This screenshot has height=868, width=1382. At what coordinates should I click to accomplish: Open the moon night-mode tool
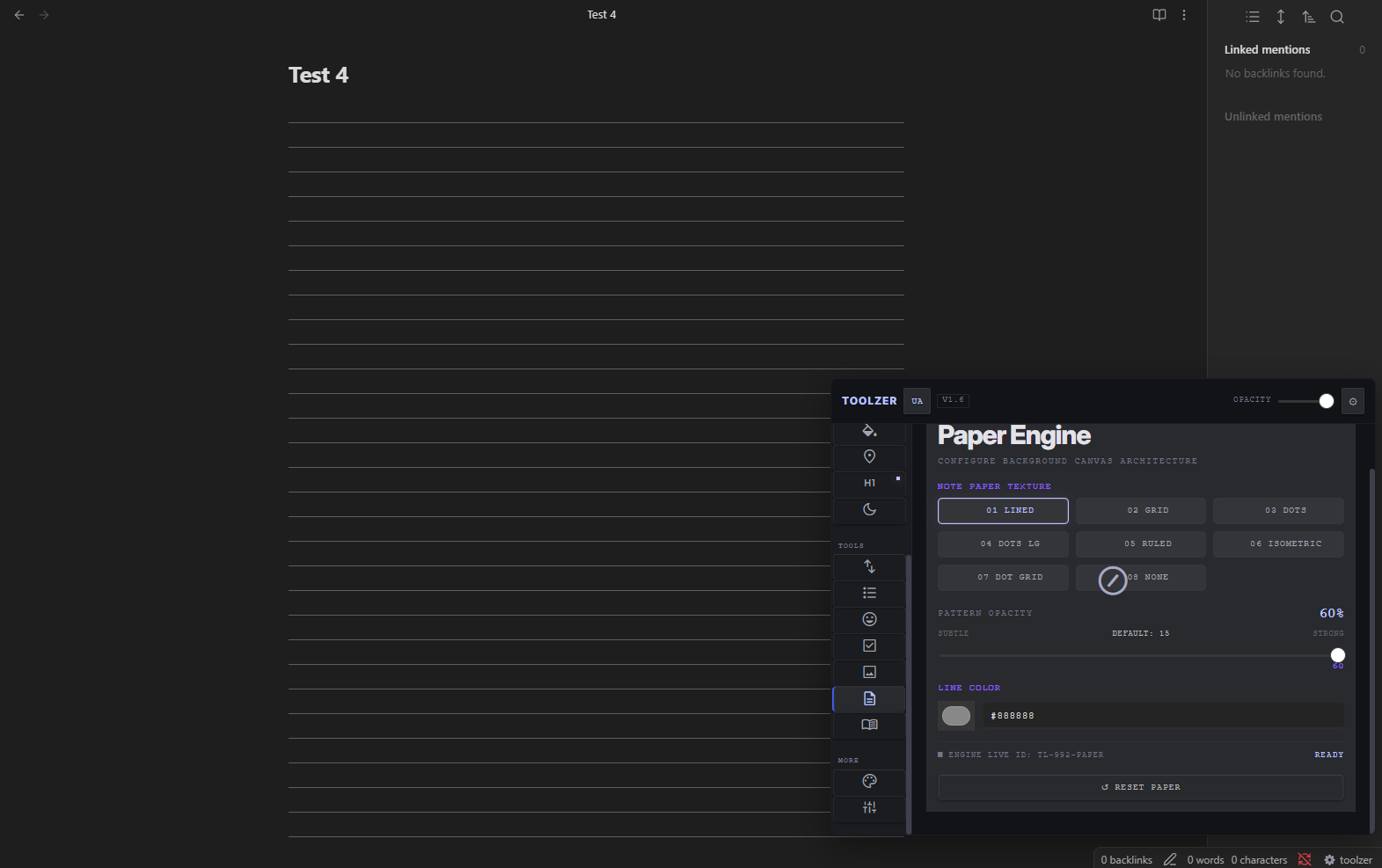tap(869, 509)
